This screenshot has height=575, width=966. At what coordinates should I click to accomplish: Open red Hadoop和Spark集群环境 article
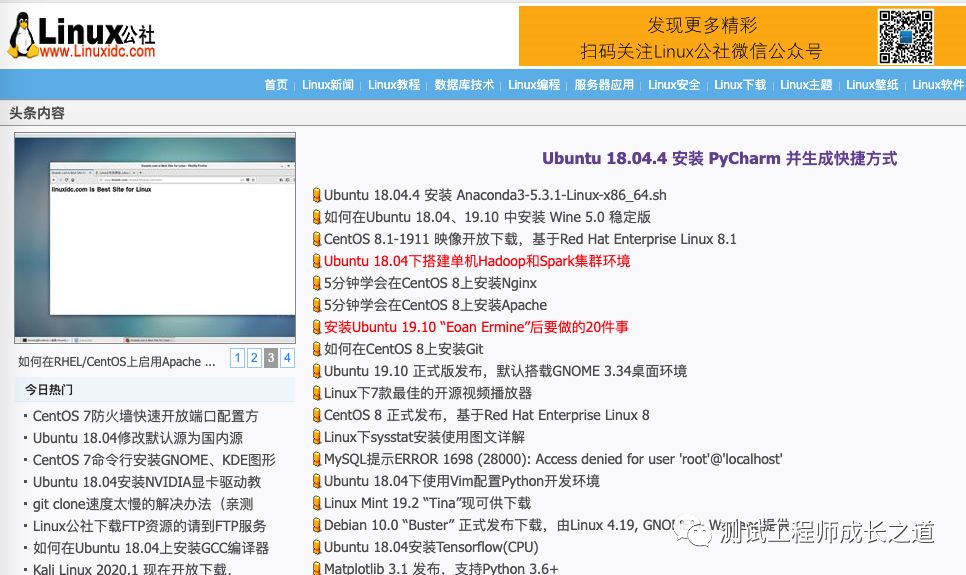point(477,261)
